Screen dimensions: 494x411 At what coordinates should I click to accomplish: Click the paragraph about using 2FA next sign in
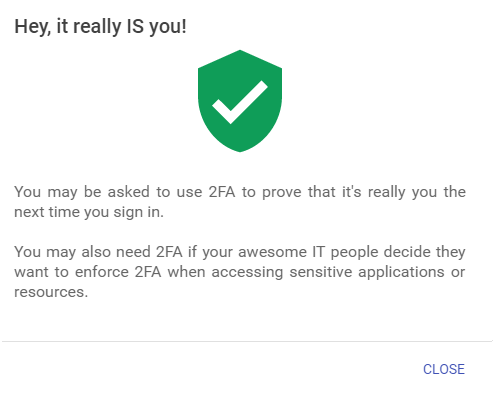pos(240,202)
